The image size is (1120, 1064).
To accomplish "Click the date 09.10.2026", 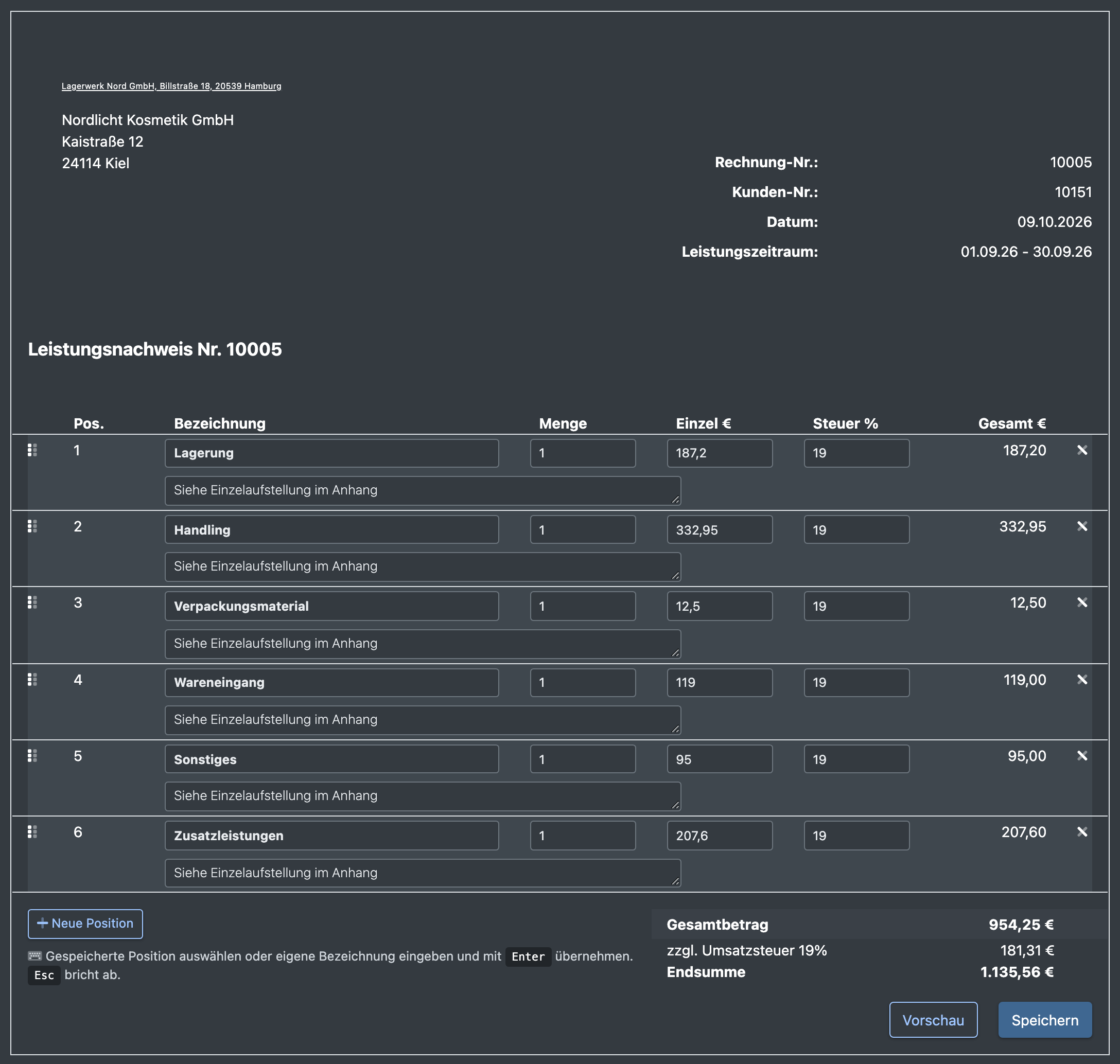I will pos(1054,222).
